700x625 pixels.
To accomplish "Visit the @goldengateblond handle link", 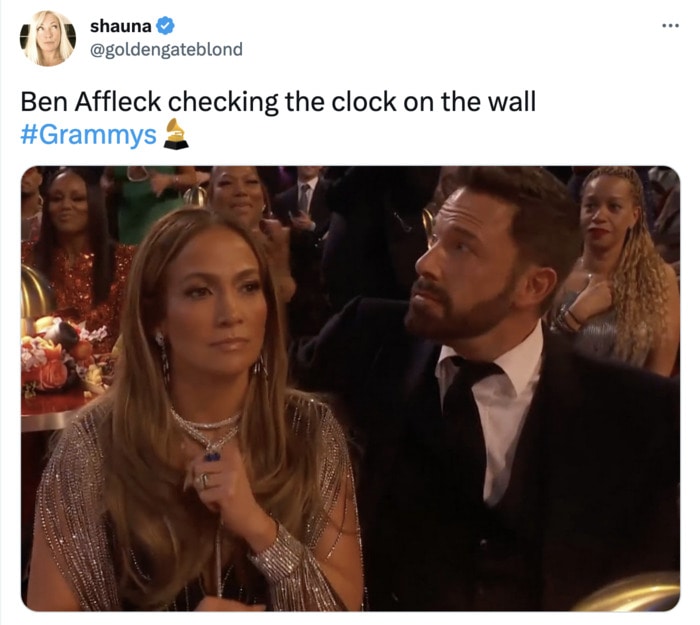I will click(x=166, y=50).
